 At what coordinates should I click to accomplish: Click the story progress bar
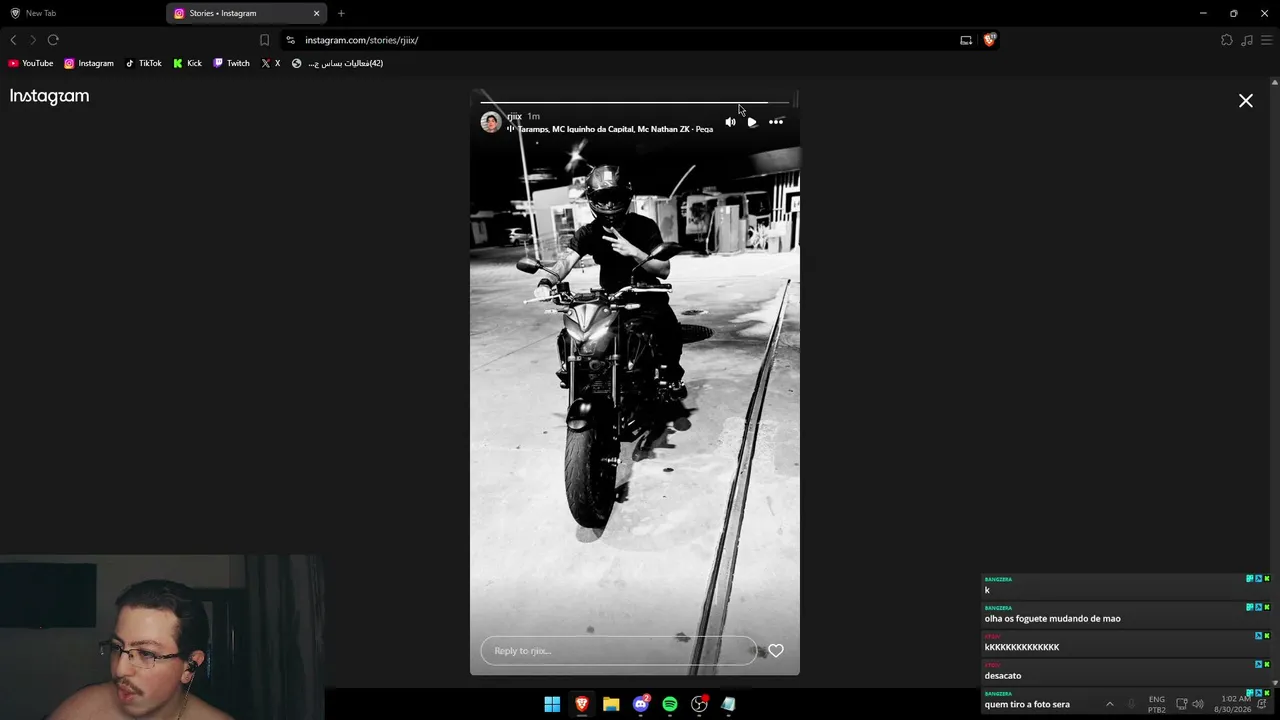[x=635, y=102]
